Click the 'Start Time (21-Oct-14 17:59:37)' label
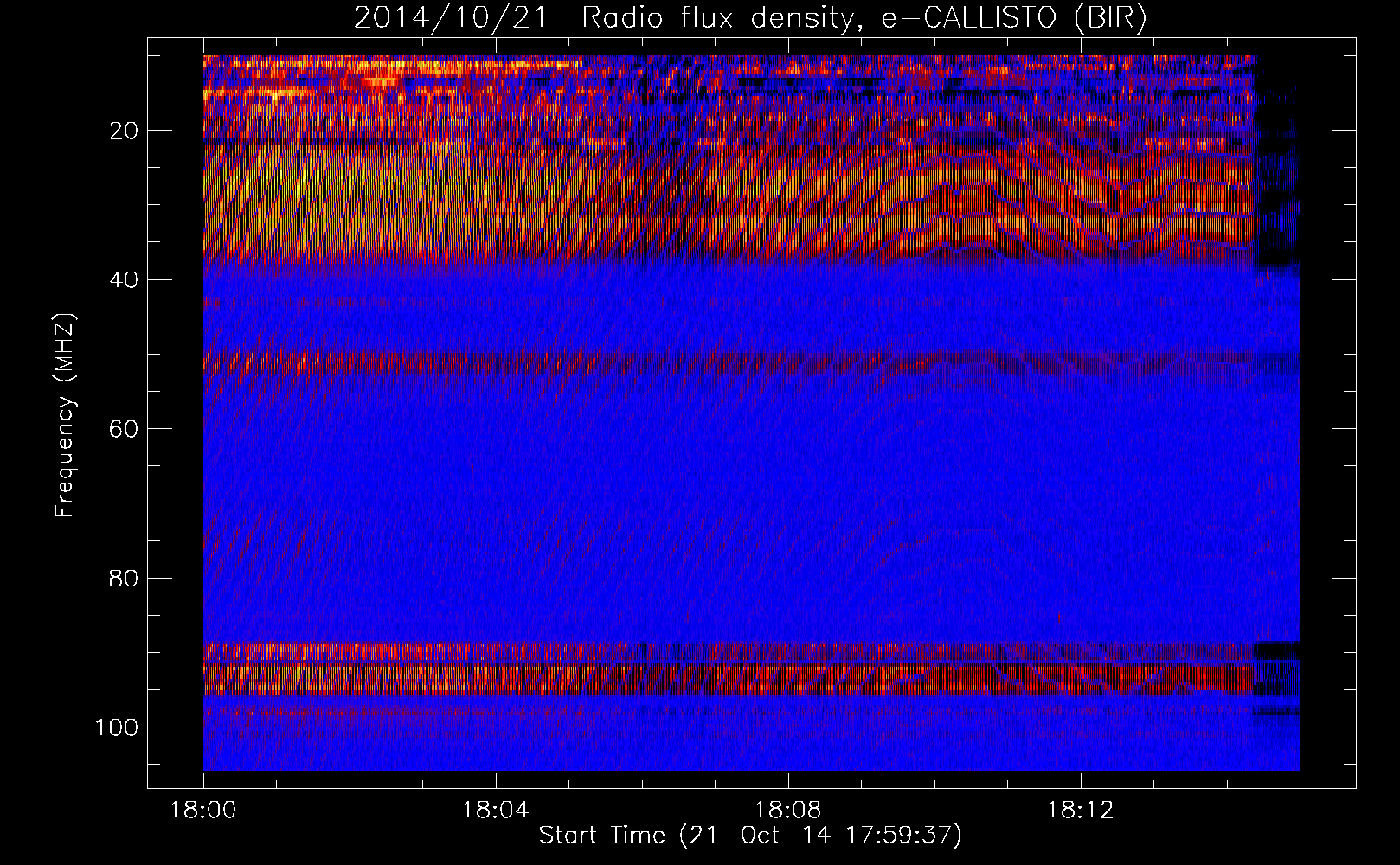 (750, 836)
